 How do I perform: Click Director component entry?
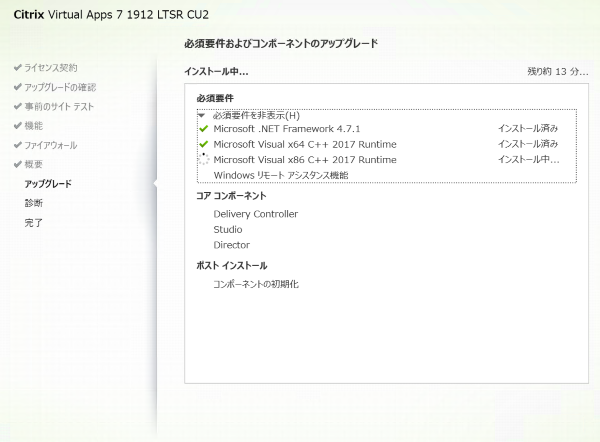[232, 245]
